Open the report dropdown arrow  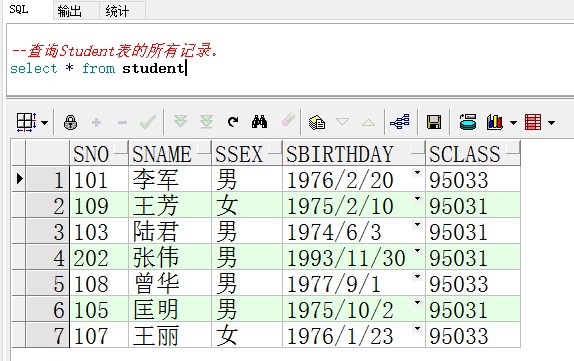551,123
